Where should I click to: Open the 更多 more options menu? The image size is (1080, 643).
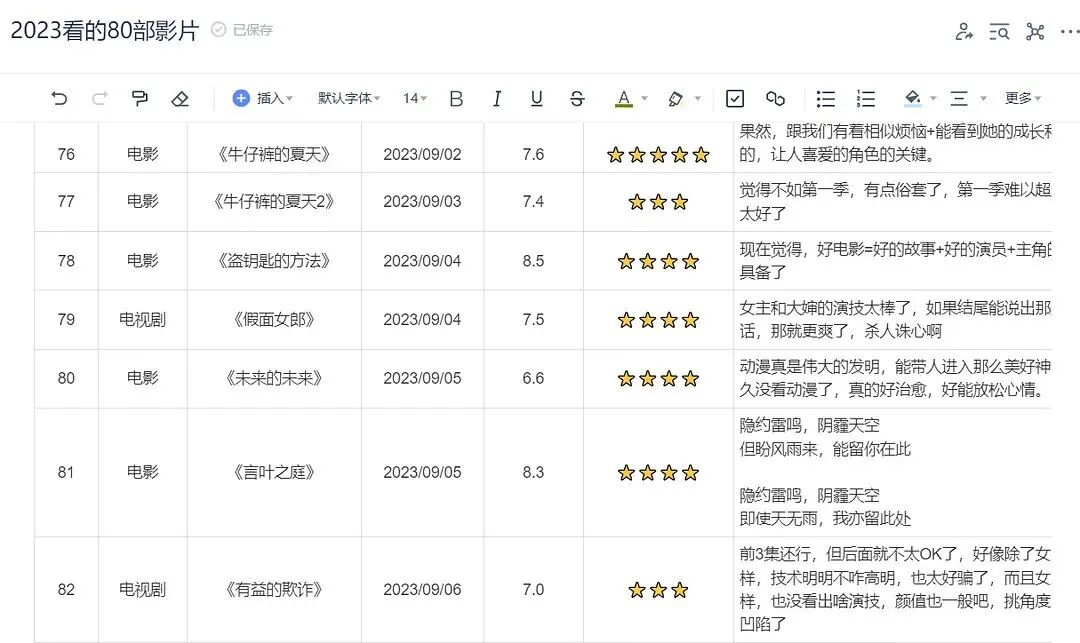point(1023,98)
